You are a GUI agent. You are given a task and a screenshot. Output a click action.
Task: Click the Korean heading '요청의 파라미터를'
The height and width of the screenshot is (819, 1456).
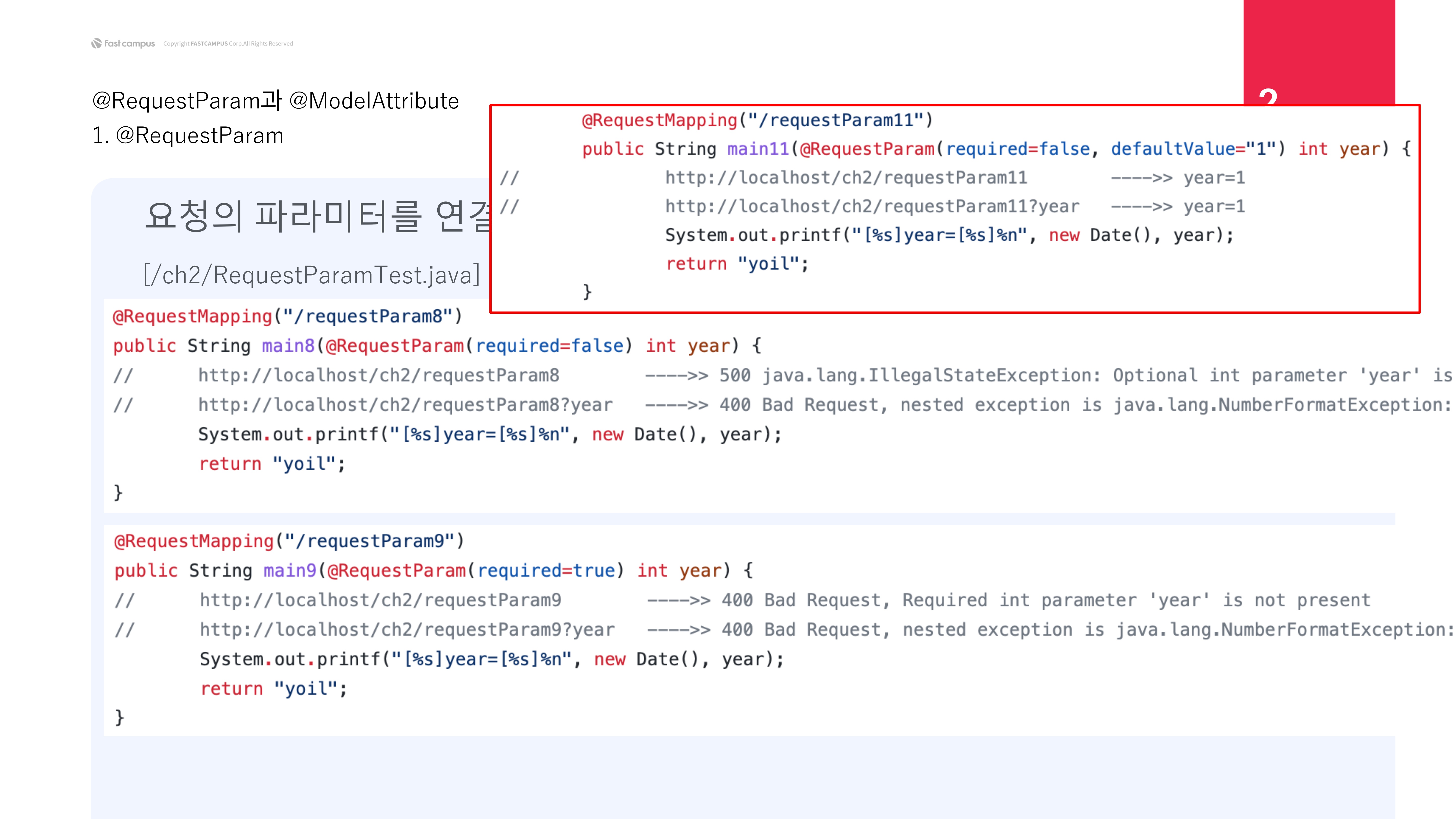[x=283, y=216]
